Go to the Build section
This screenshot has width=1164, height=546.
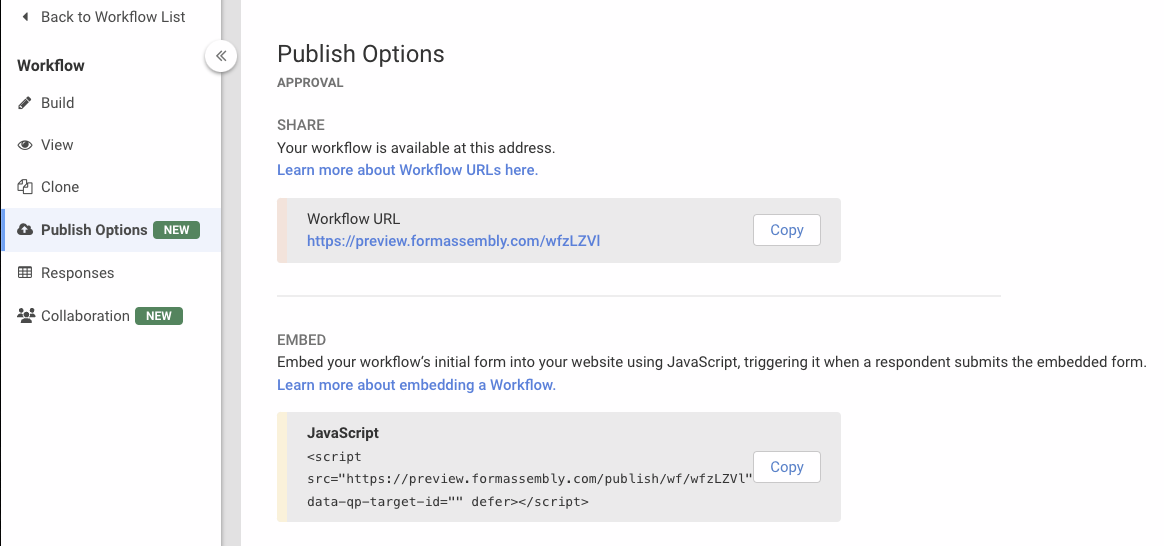point(57,103)
